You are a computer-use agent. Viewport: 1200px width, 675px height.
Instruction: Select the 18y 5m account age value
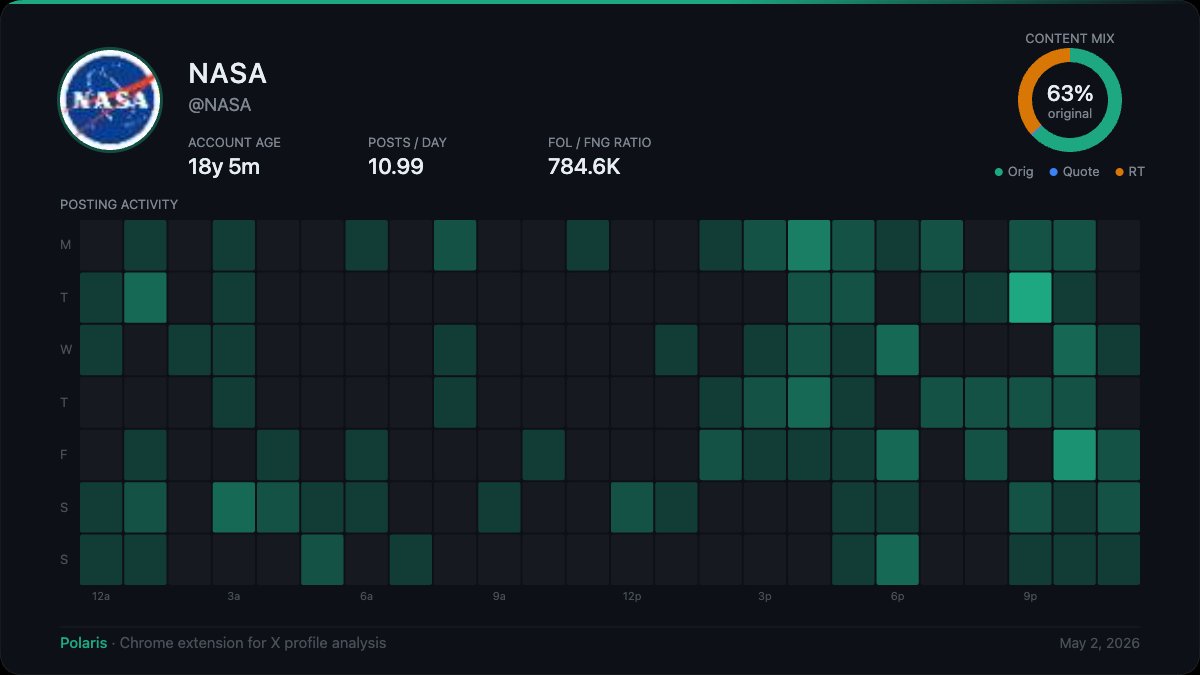point(224,167)
